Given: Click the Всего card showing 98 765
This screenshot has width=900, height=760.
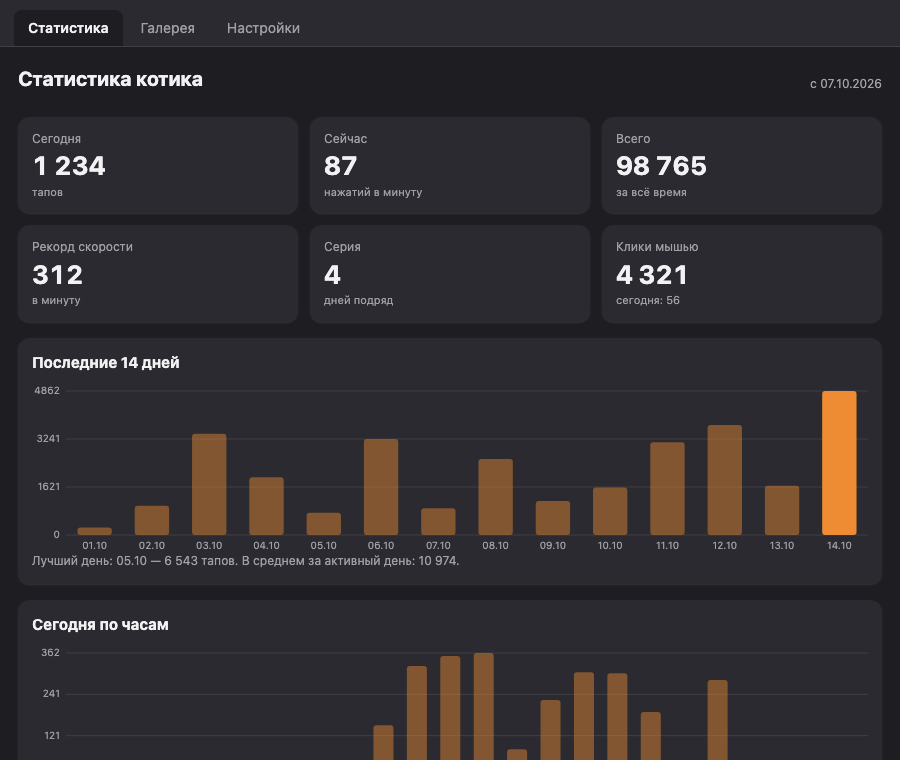Looking at the screenshot, I should [742, 166].
